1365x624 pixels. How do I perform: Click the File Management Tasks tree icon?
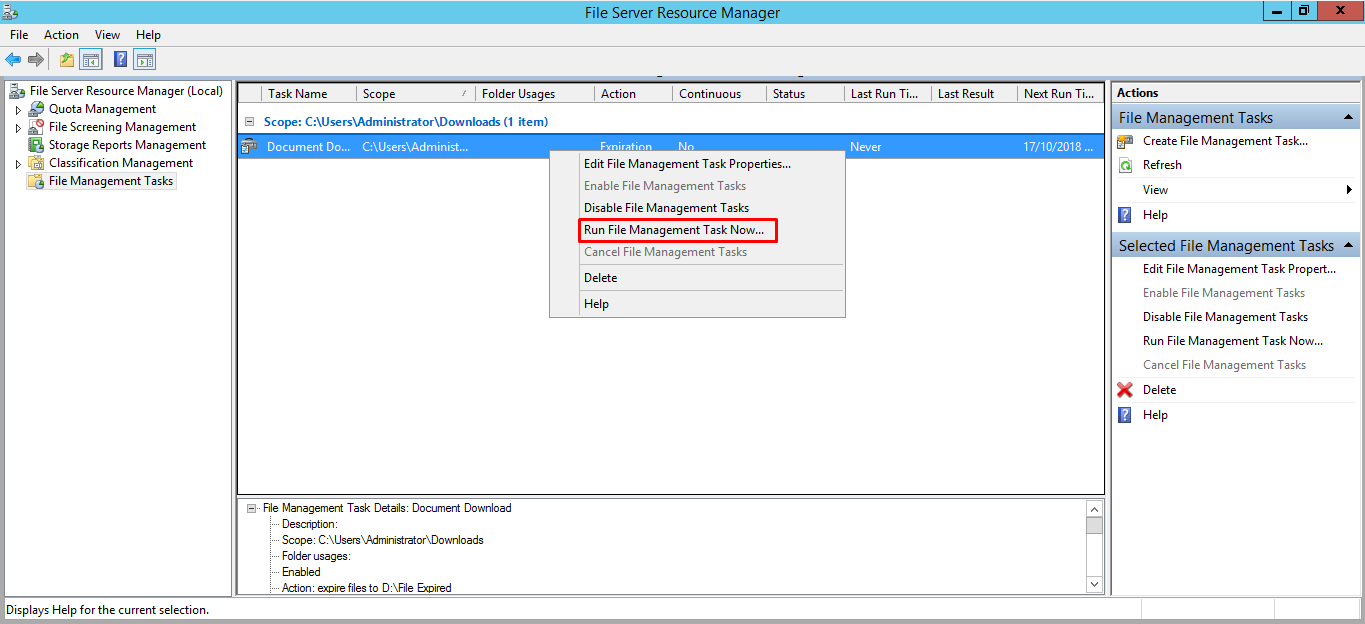click(x=36, y=181)
